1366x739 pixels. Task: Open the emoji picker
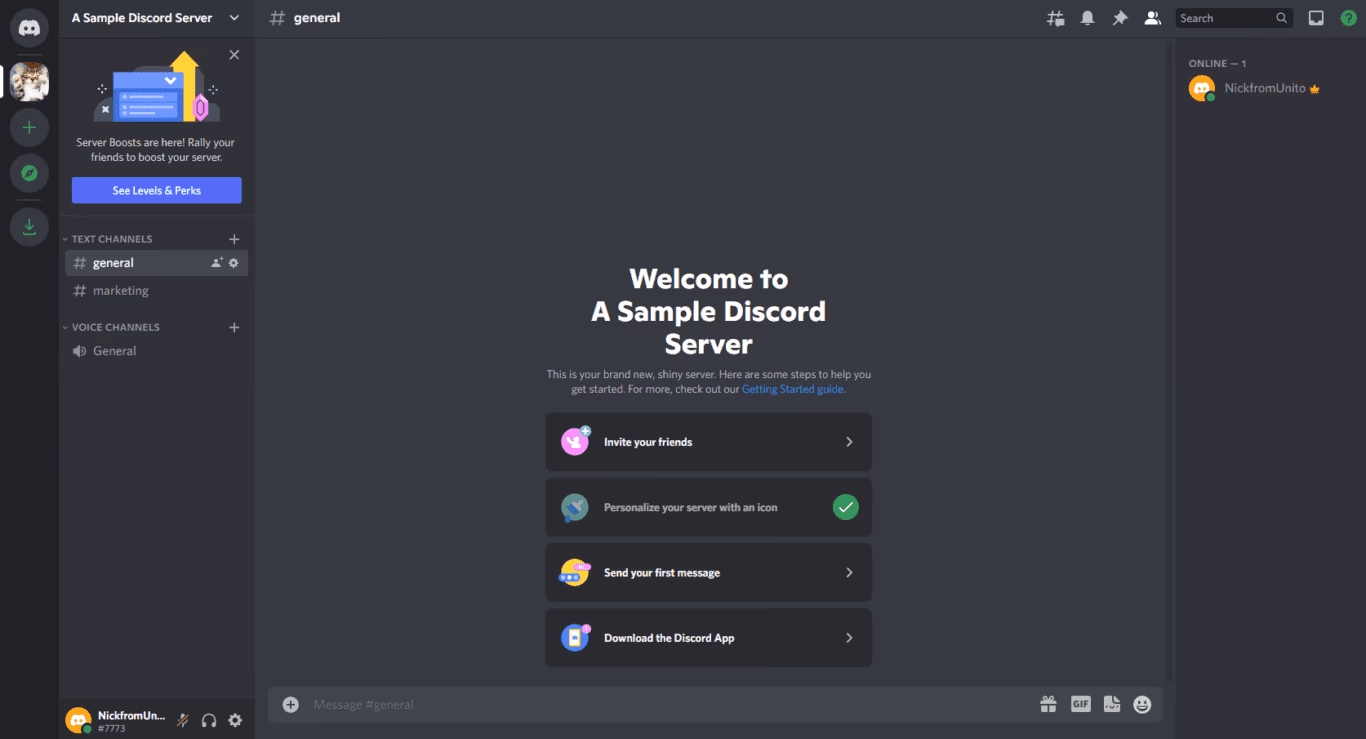[x=1142, y=704]
